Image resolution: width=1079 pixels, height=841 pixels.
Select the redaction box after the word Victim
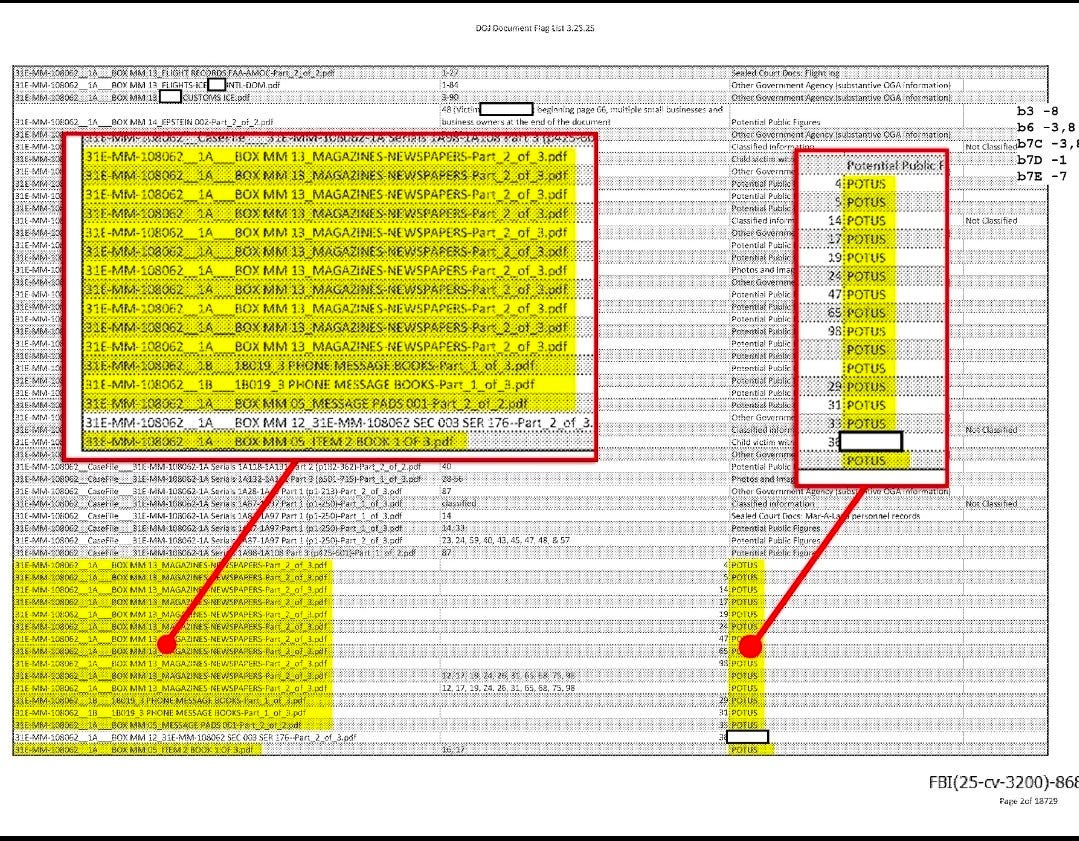506,109
